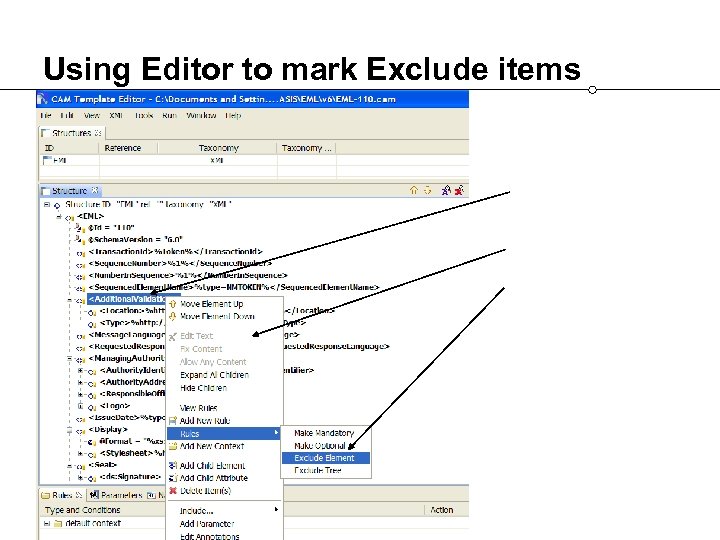The height and width of the screenshot is (540, 720).
Task: Switch to the Rules tab
Action: pos(62,495)
